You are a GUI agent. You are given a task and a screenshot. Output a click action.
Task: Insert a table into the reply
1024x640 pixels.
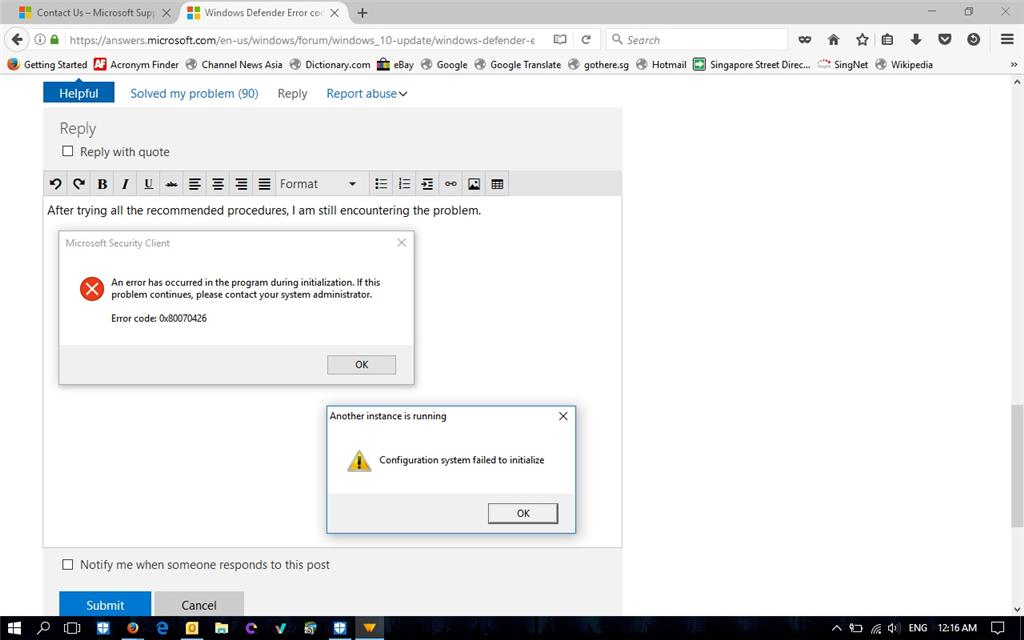pyautogui.click(x=497, y=183)
